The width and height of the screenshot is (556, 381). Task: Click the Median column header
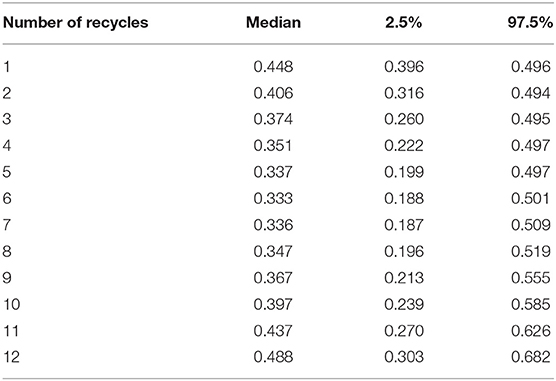click(x=273, y=23)
